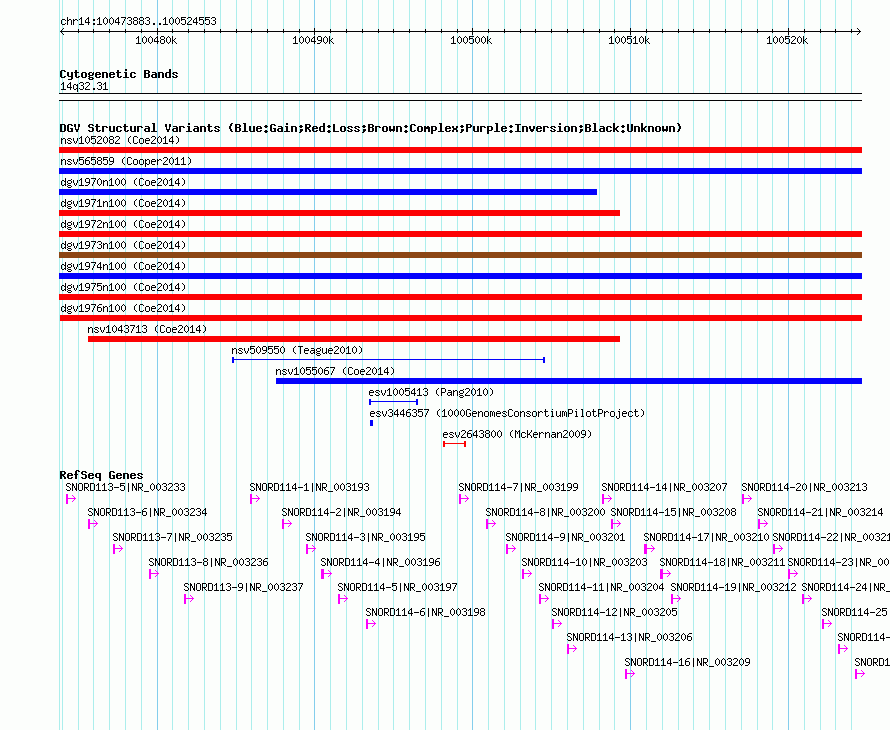This screenshot has height=730, width=890.
Task: Select the nsv1043713 red loss bar
Action: (354, 339)
